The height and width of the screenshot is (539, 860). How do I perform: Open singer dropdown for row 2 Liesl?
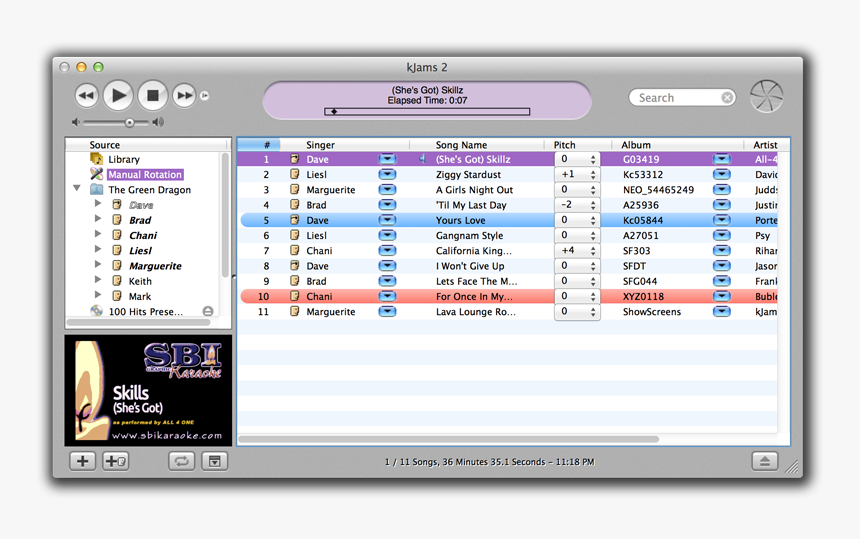click(x=387, y=174)
